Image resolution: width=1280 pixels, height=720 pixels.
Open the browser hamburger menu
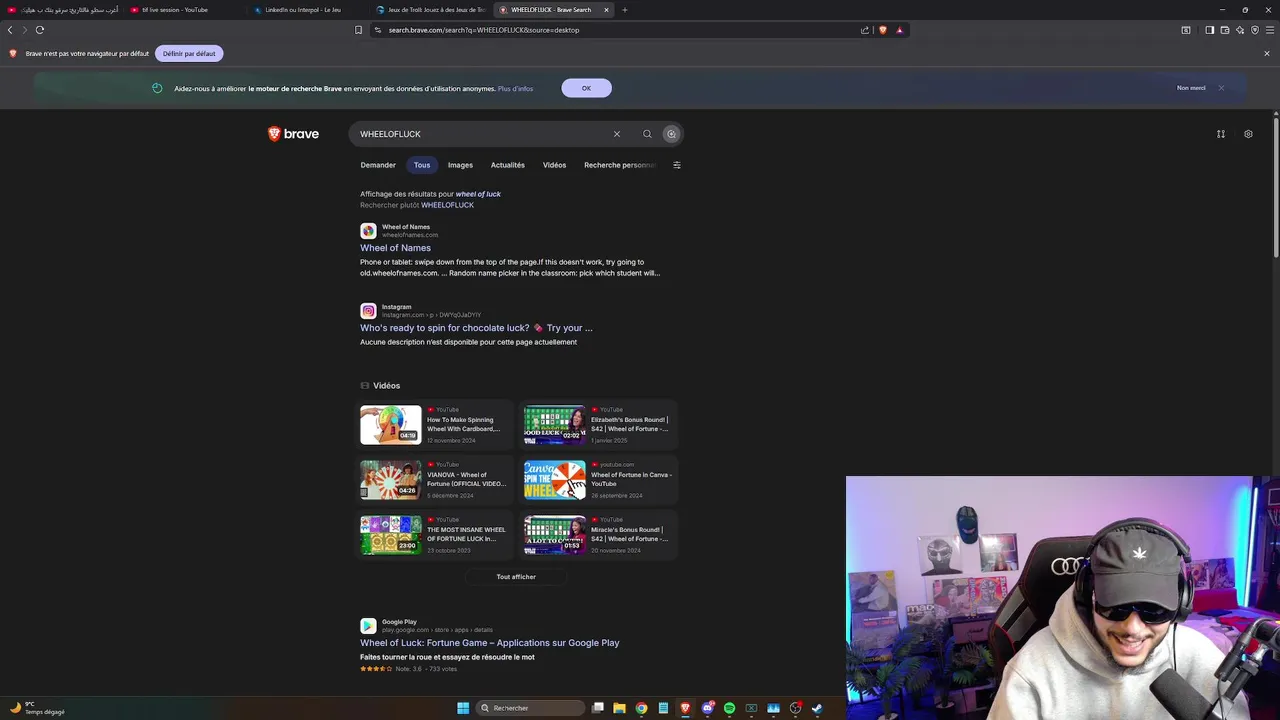coord(1270,30)
